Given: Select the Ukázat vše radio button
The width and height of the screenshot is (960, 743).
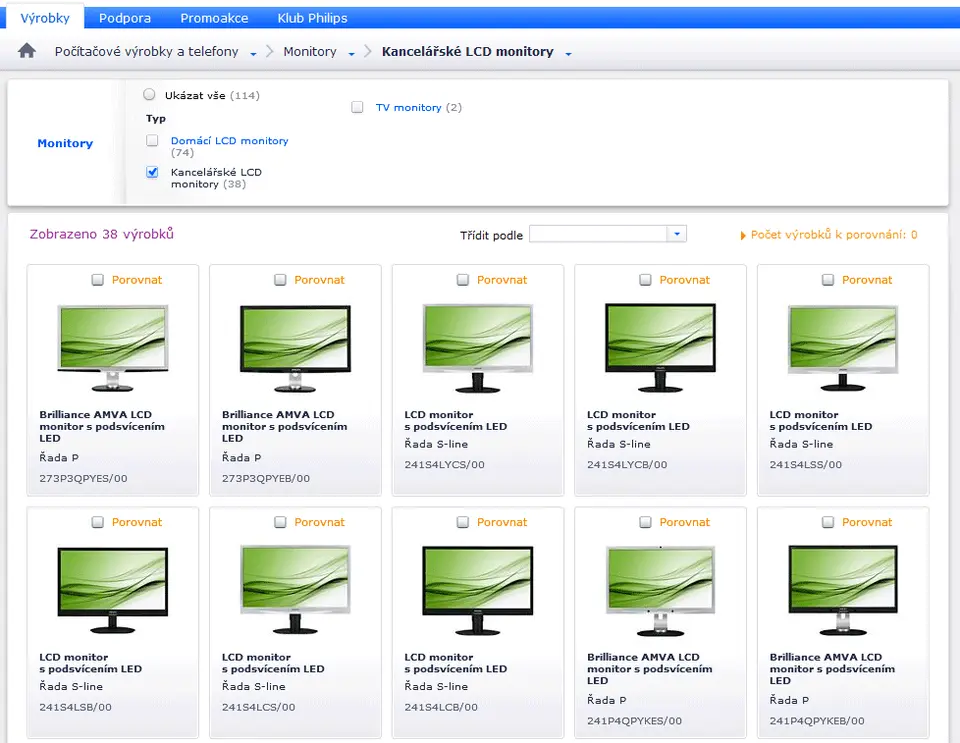Looking at the screenshot, I should click(149, 94).
